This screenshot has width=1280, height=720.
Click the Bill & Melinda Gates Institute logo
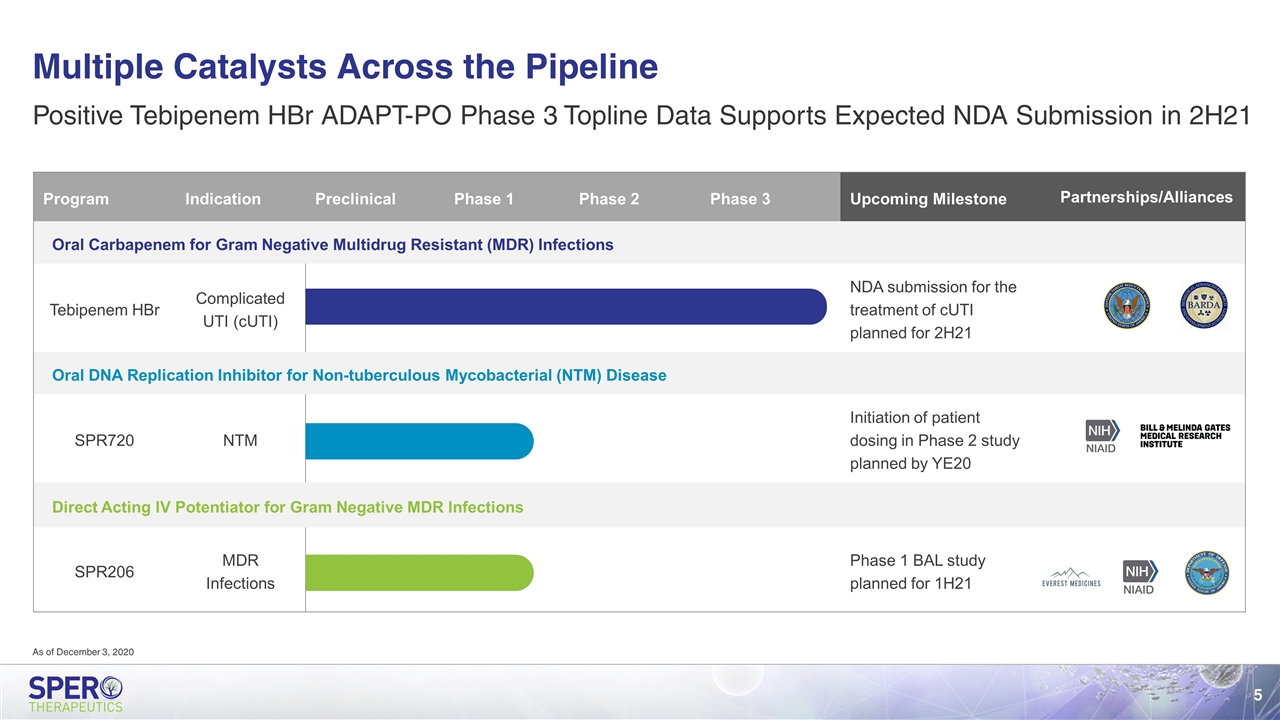click(1185, 436)
